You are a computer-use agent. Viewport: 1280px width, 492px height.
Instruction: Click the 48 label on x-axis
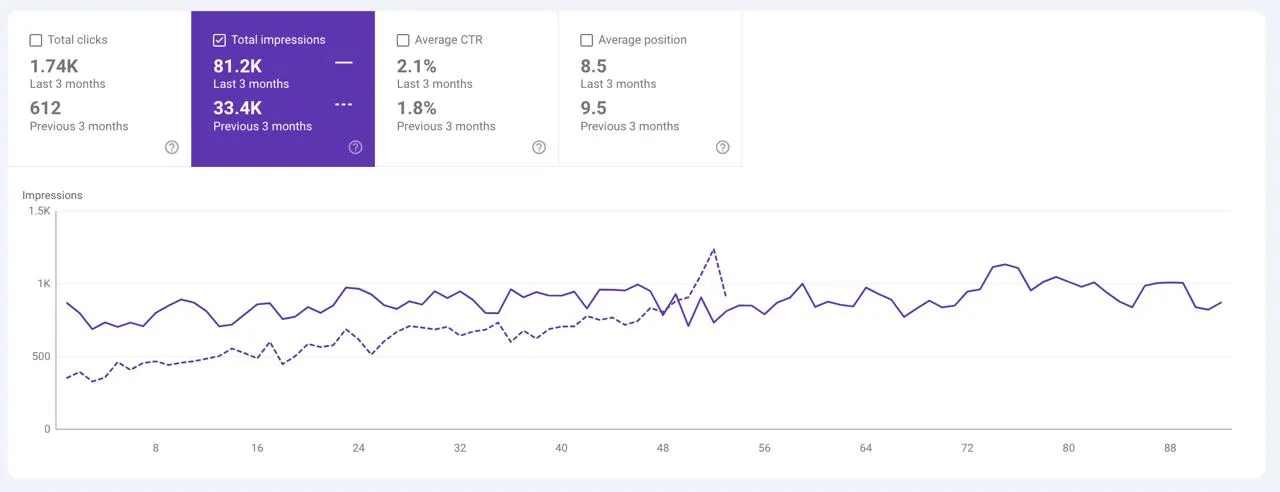pyautogui.click(x=663, y=448)
